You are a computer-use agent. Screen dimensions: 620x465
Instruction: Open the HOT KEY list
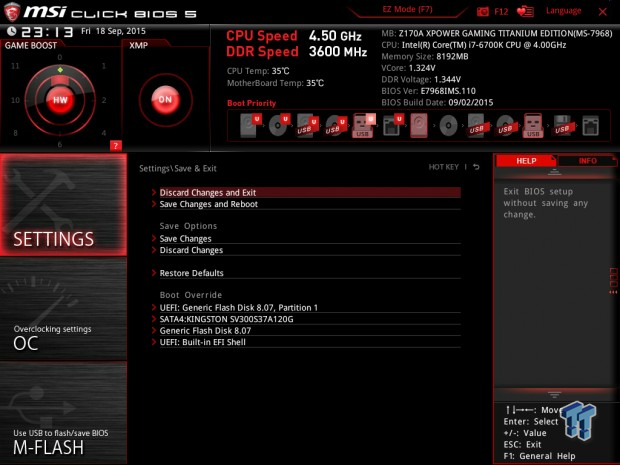[x=444, y=167]
